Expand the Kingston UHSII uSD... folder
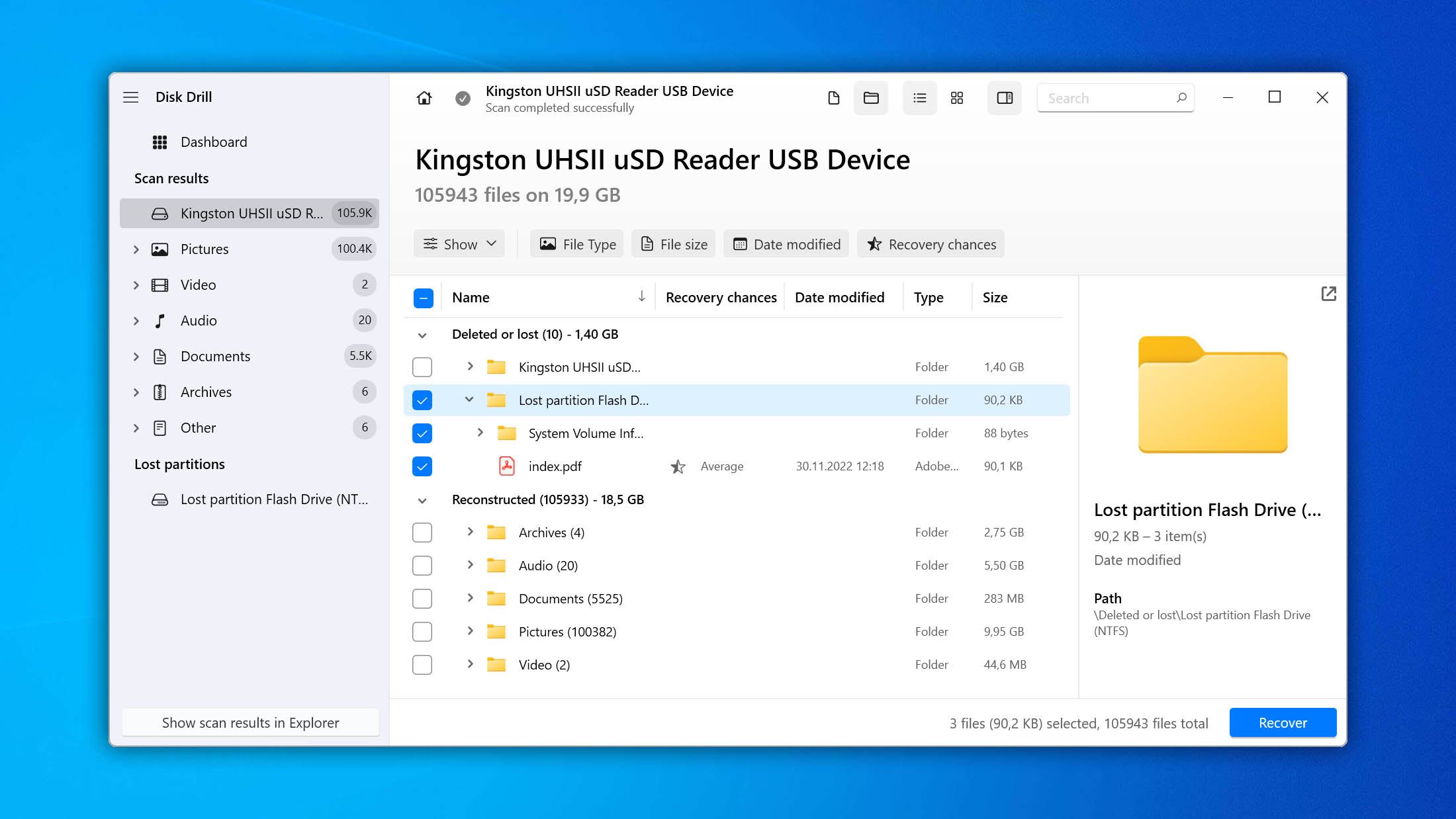 pyautogui.click(x=469, y=366)
